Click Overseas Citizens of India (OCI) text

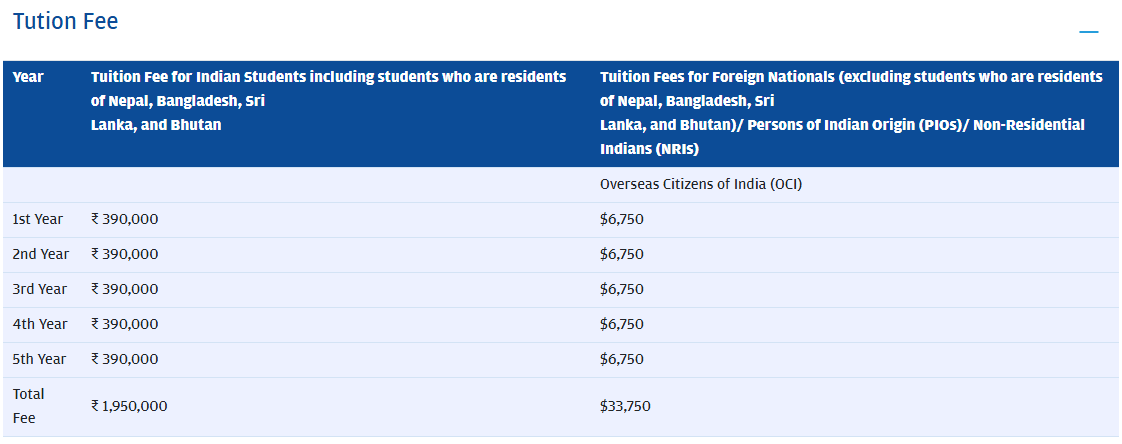click(700, 185)
